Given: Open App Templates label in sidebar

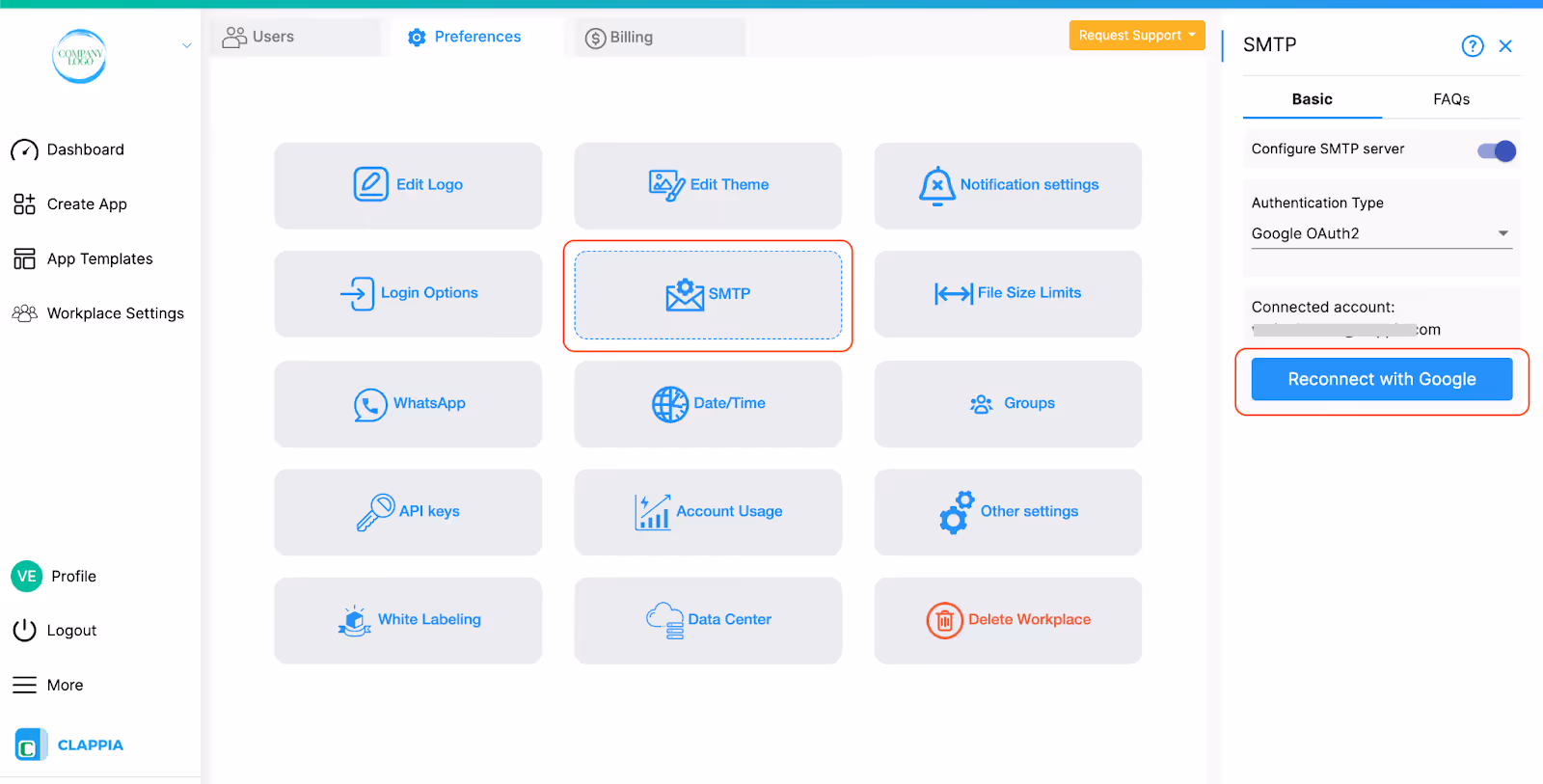Looking at the screenshot, I should pos(100,258).
